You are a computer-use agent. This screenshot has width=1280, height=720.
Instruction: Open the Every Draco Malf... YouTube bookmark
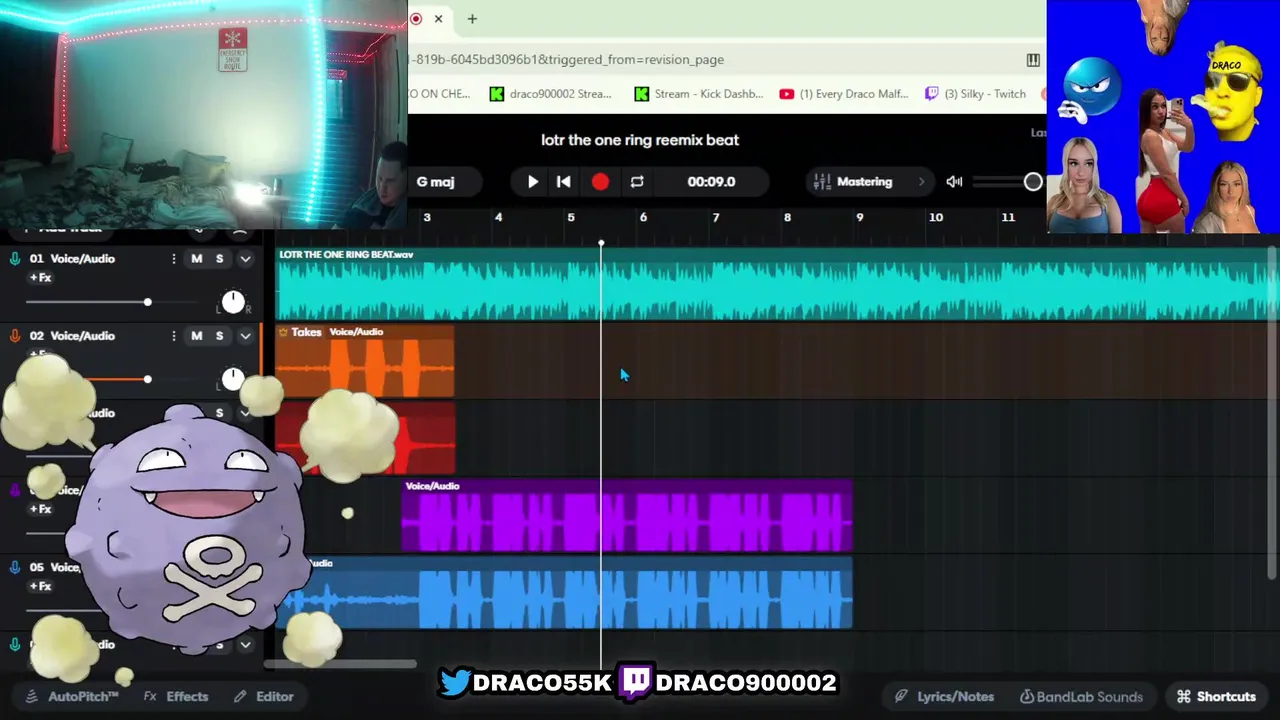pos(844,94)
